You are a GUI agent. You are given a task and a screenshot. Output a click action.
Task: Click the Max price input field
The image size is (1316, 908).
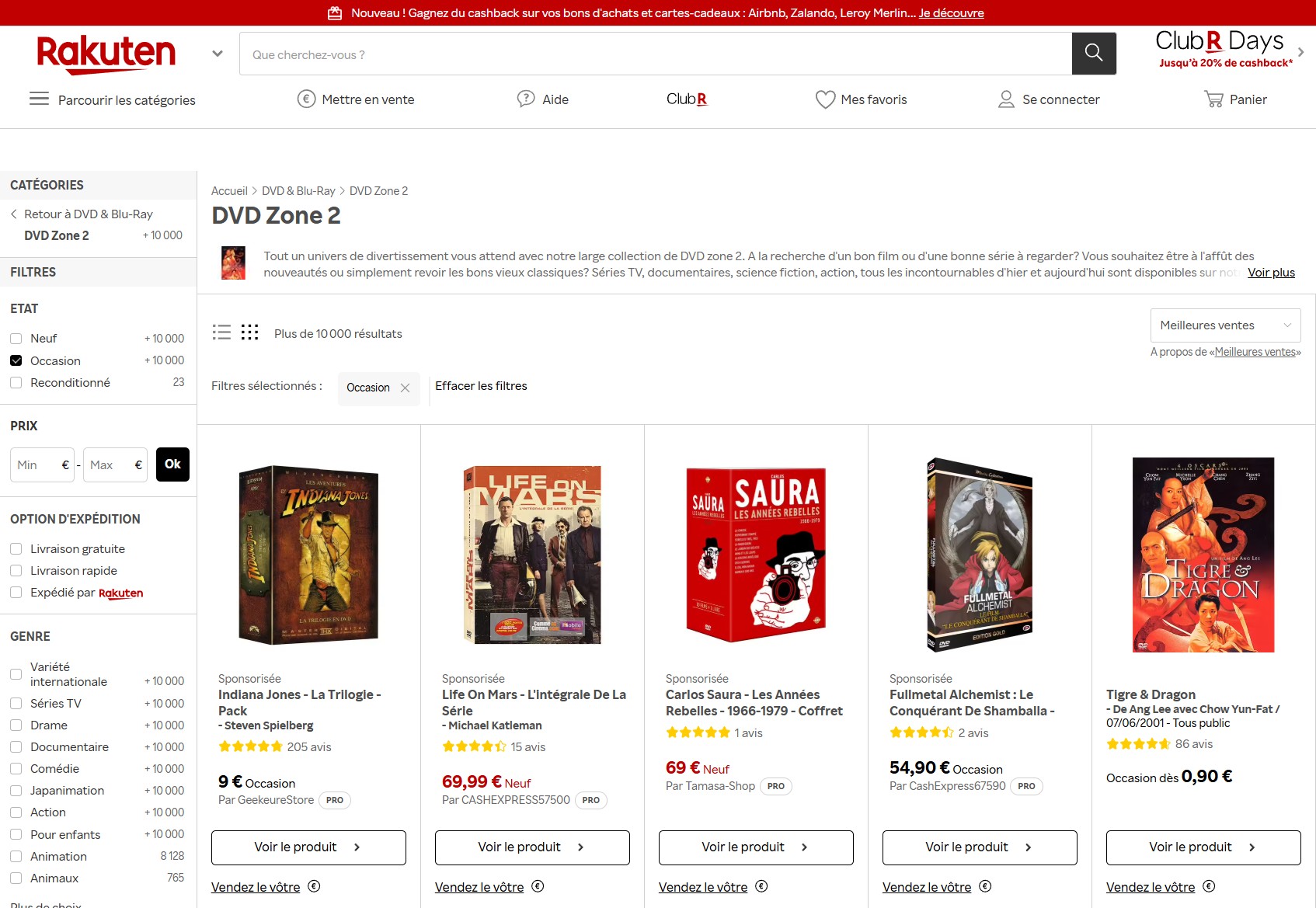(115, 464)
